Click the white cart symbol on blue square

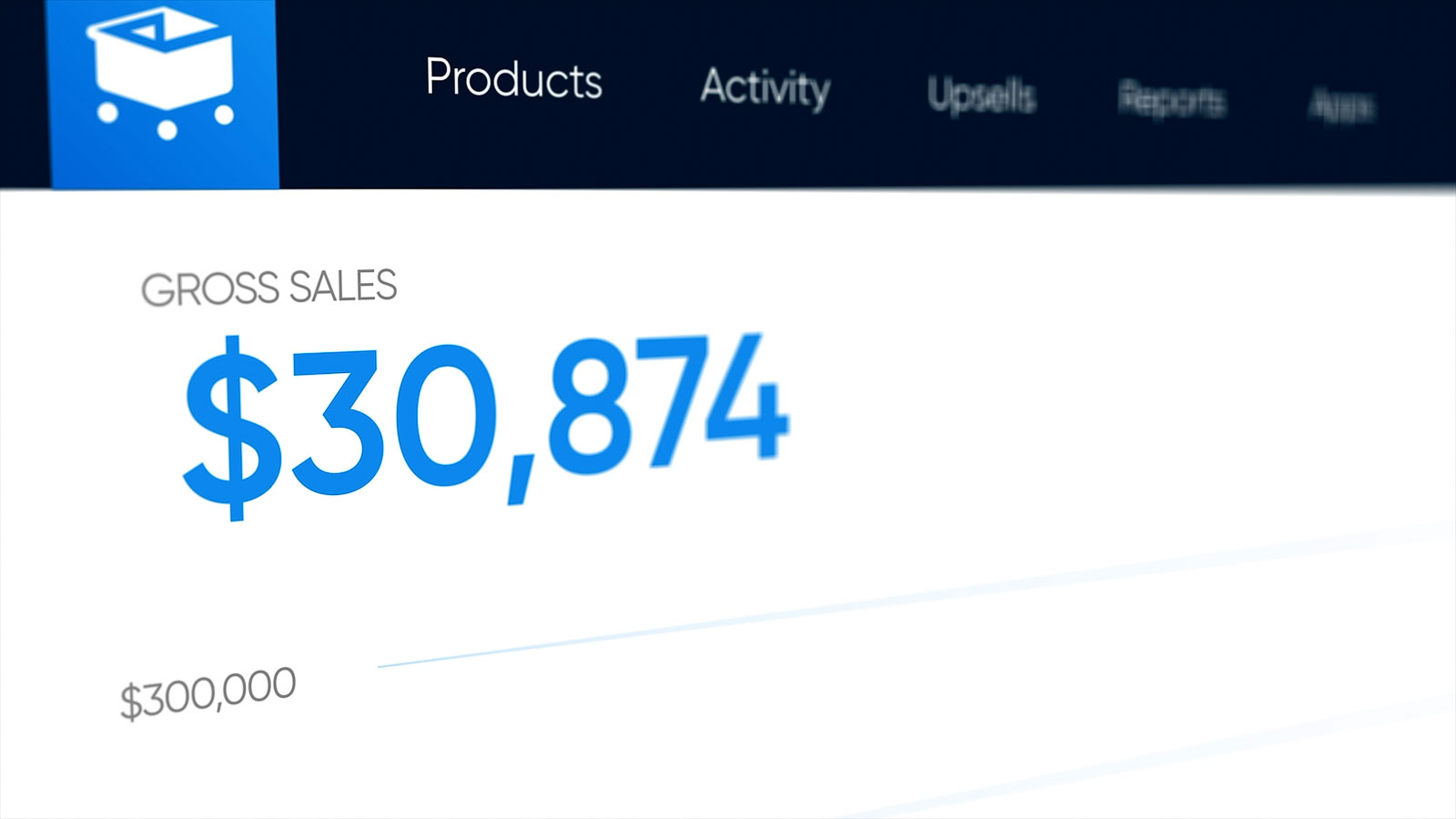click(164, 73)
